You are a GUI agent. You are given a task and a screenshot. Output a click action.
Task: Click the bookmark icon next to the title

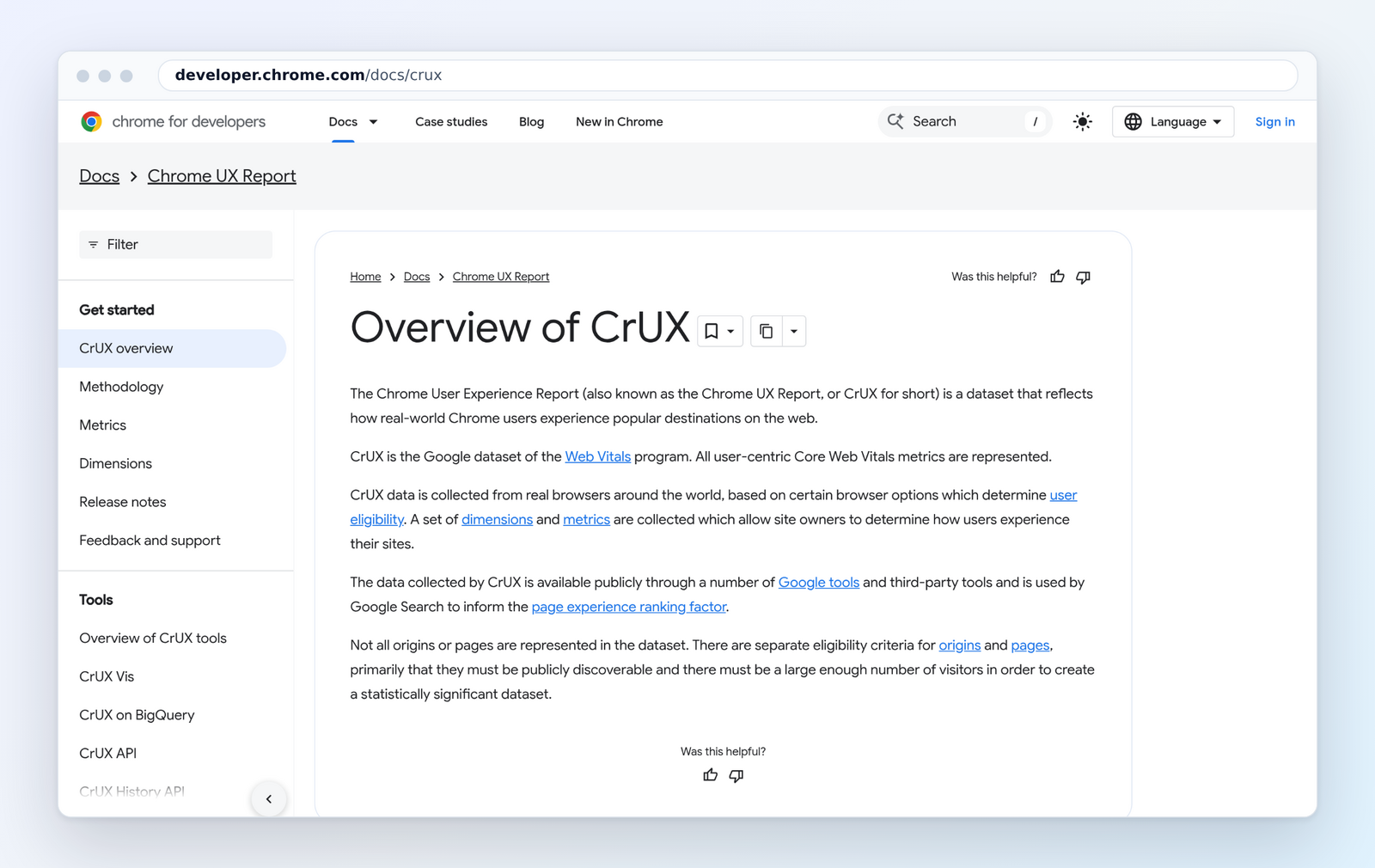[712, 331]
